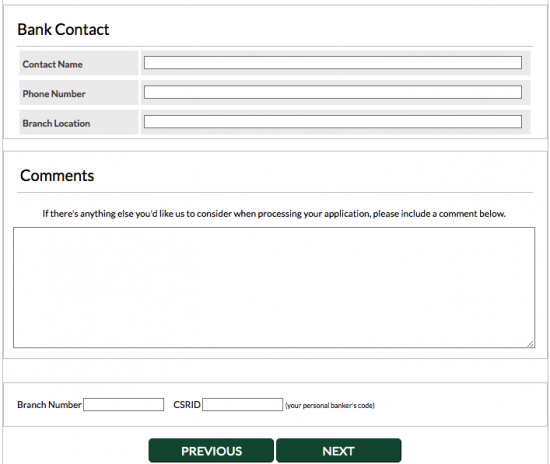Click the Contact Name input field

tap(333, 63)
